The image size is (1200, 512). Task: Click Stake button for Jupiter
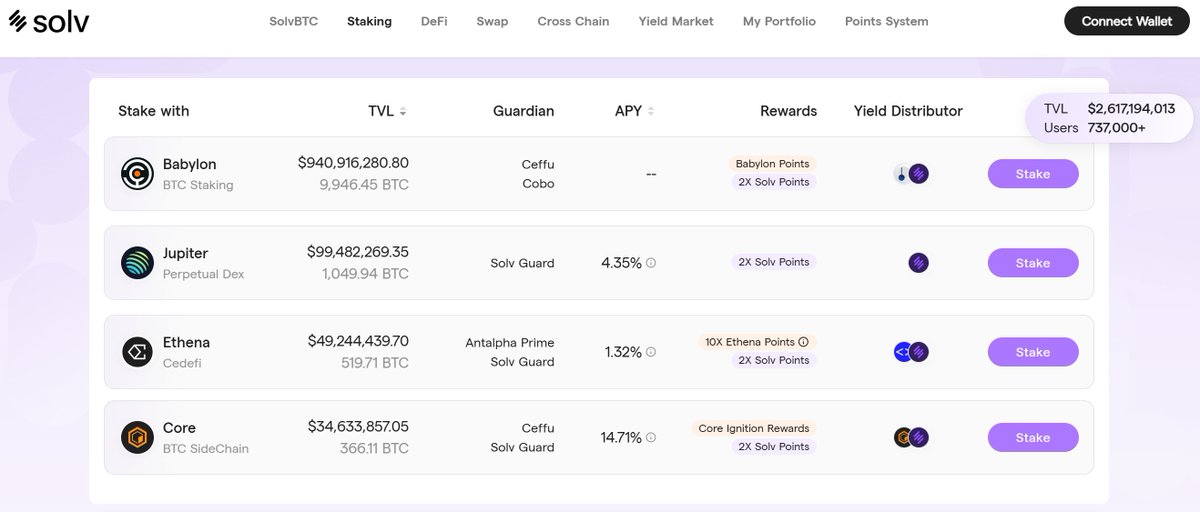1033,263
